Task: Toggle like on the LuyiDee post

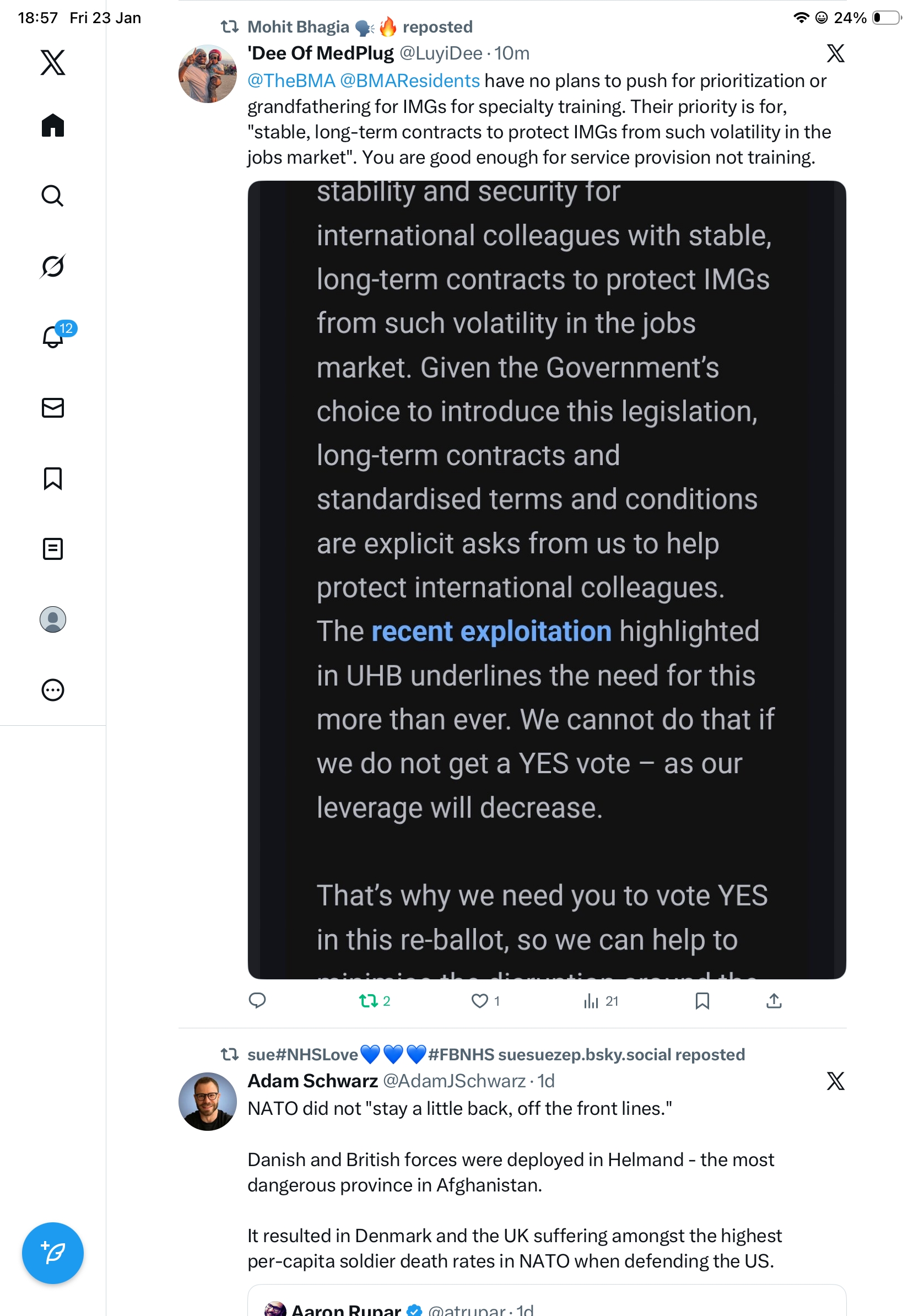Action: click(479, 1001)
